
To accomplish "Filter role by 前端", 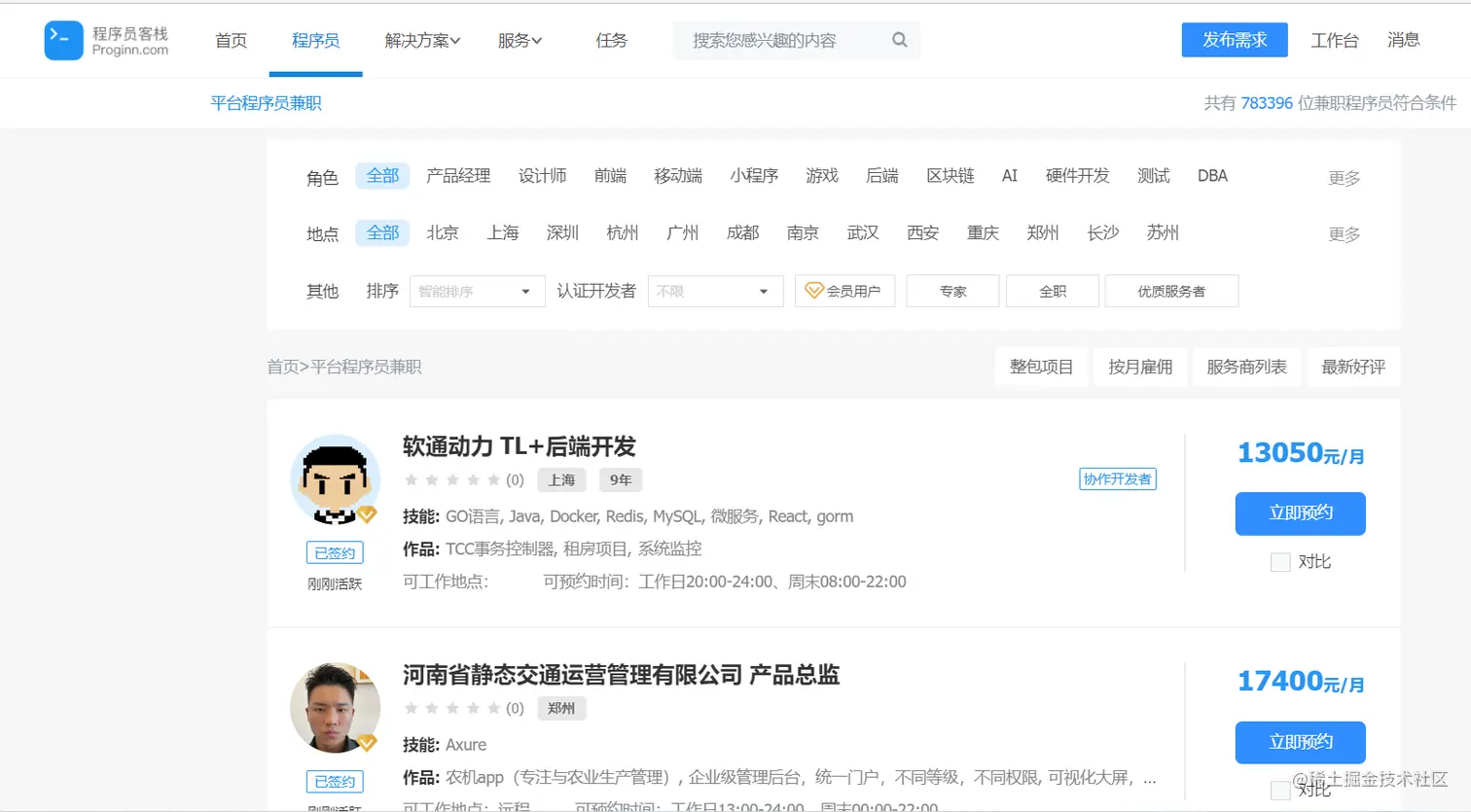I will (x=610, y=176).
